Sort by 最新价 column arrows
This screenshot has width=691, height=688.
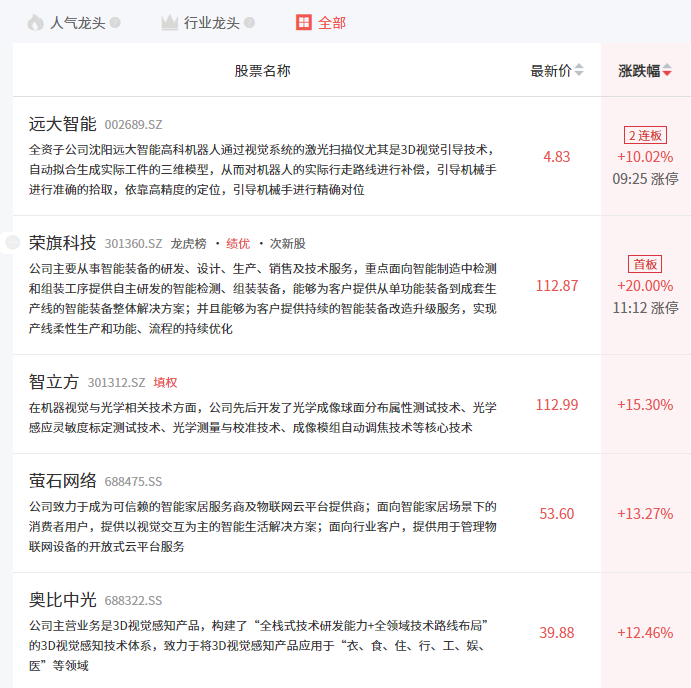580,70
